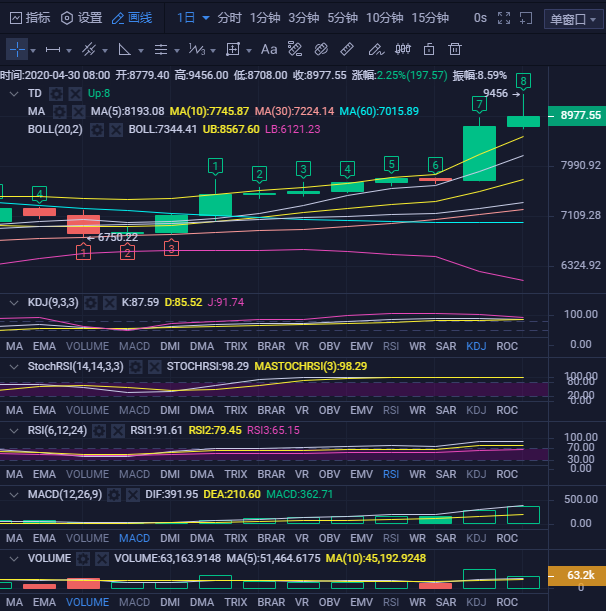Select the horizontal levels line tool
Image resolution: width=606 pixels, height=611 pixels.
coord(161,49)
